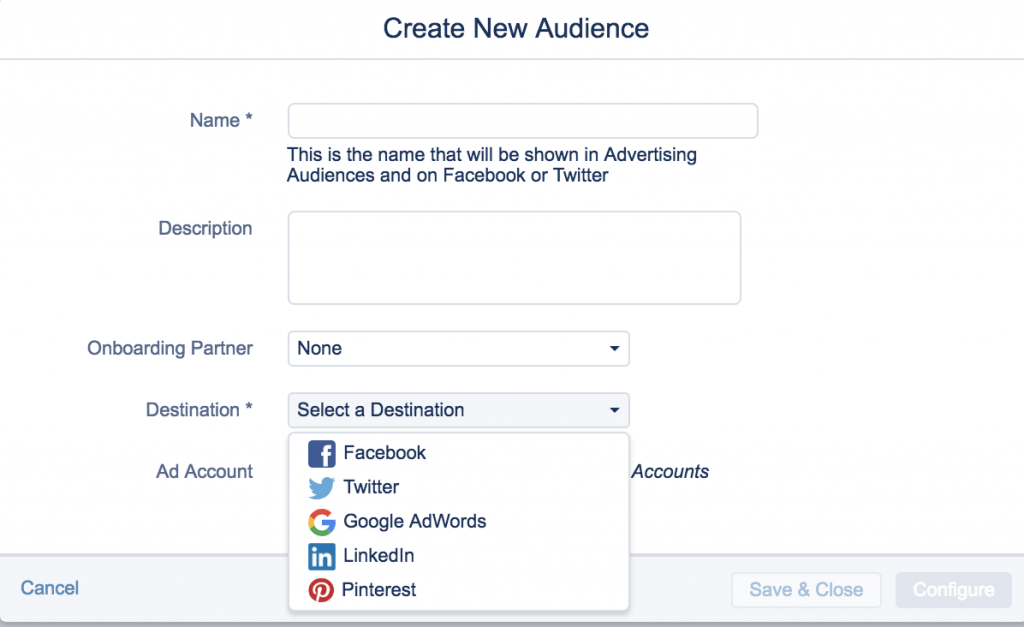Click the Configure button
This screenshot has height=627, width=1024.
point(953,590)
